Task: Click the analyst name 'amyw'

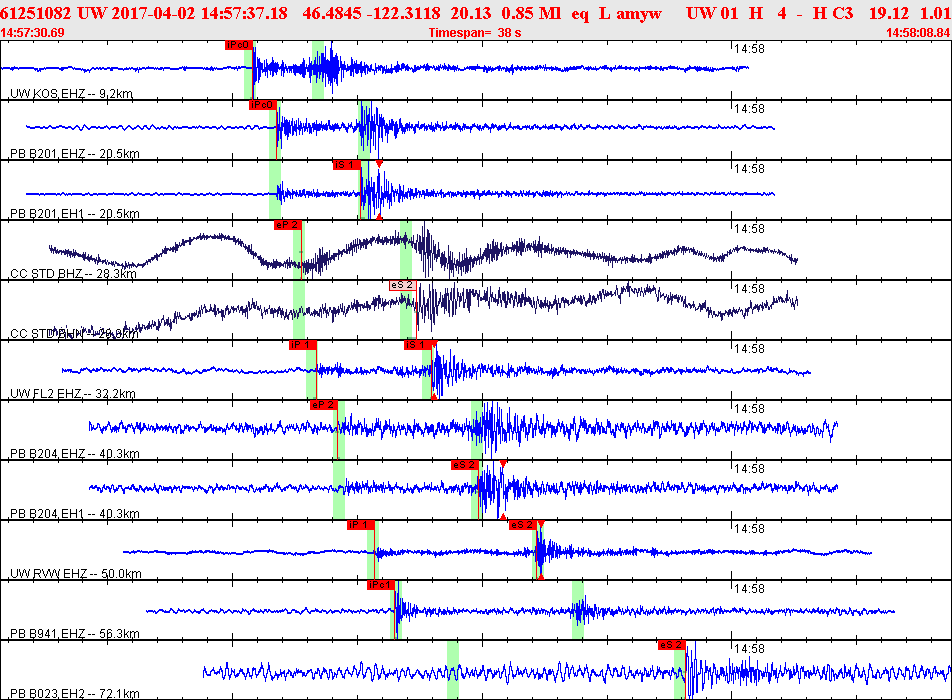Action: tap(638, 13)
